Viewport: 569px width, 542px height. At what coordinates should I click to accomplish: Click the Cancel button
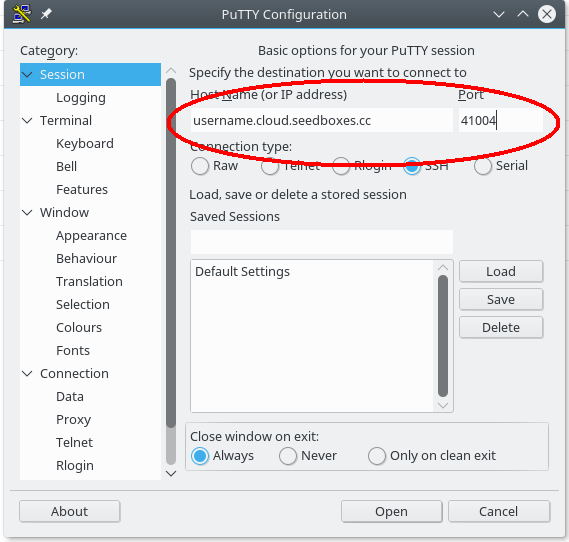click(x=499, y=512)
